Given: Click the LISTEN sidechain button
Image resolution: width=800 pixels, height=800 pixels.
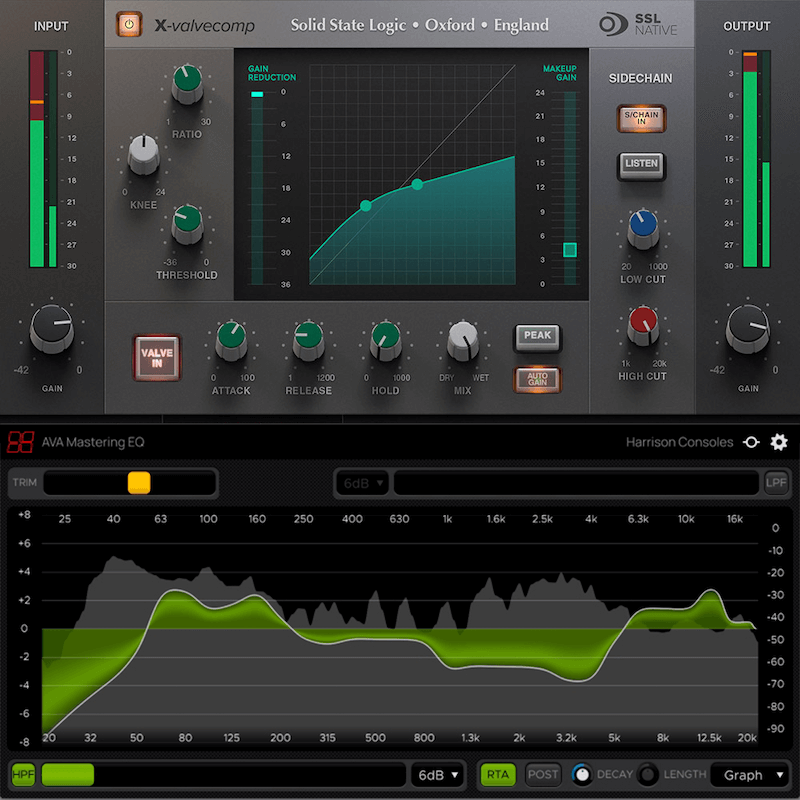Looking at the screenshot, I should 640,165.
